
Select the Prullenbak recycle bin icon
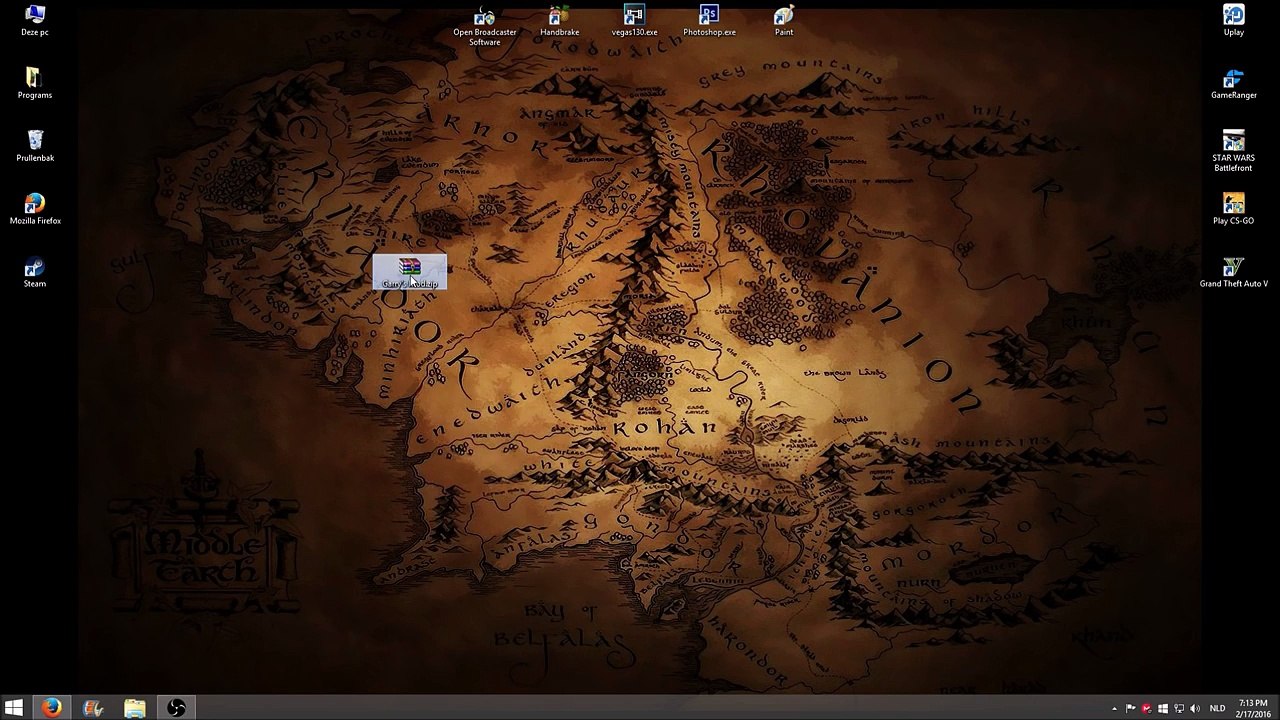click(35, 146)
